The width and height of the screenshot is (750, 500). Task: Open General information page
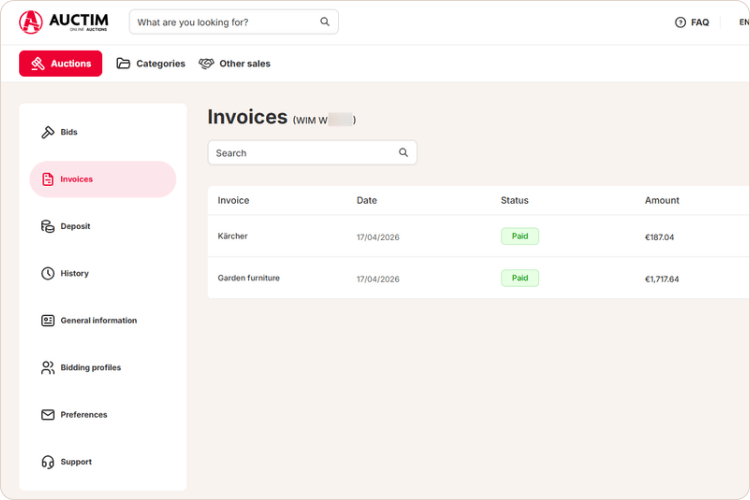coord(103,320)
